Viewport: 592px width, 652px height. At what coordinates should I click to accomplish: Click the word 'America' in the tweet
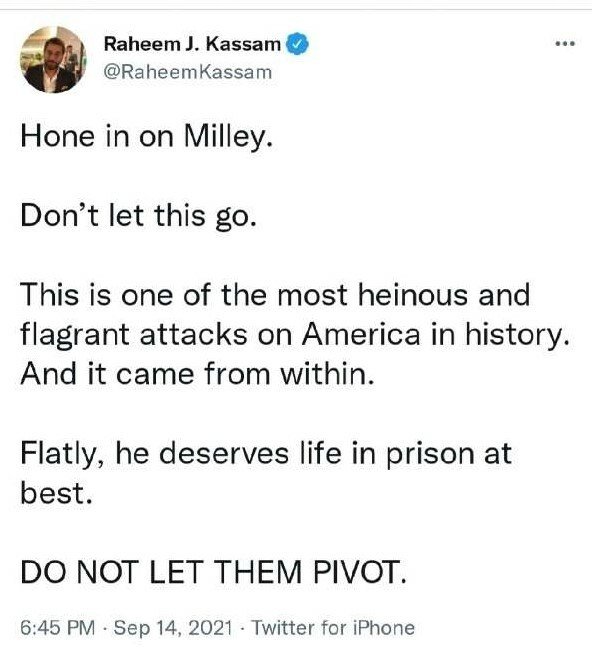361,334
